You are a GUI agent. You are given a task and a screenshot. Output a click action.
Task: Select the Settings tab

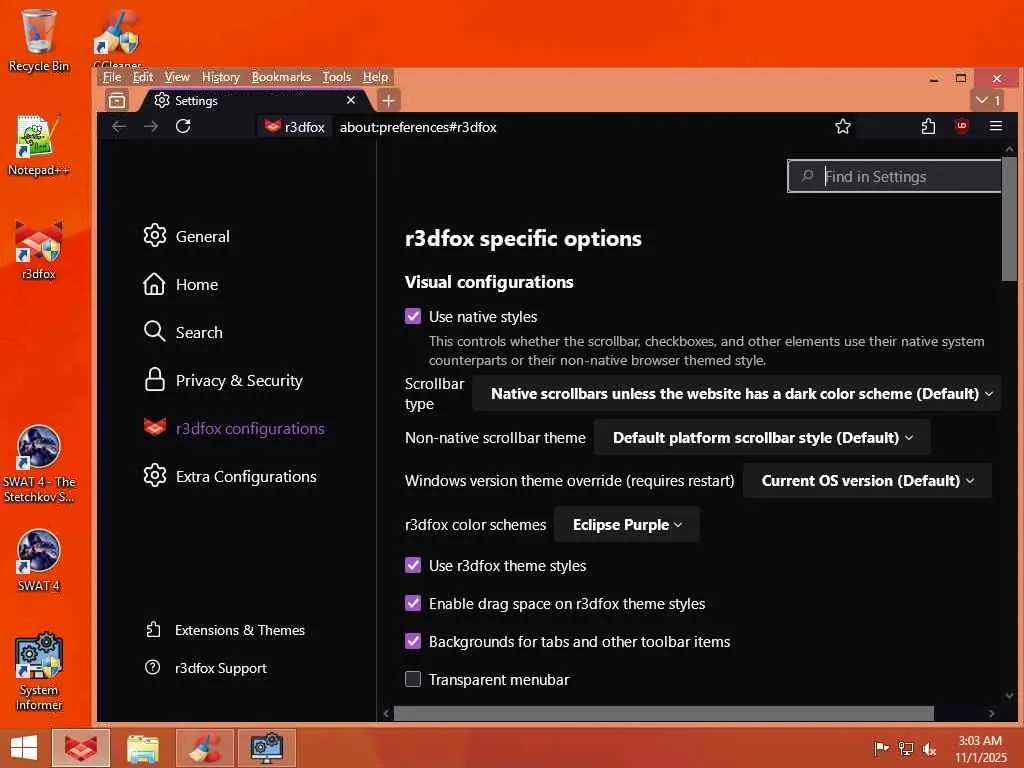(255, 101)
